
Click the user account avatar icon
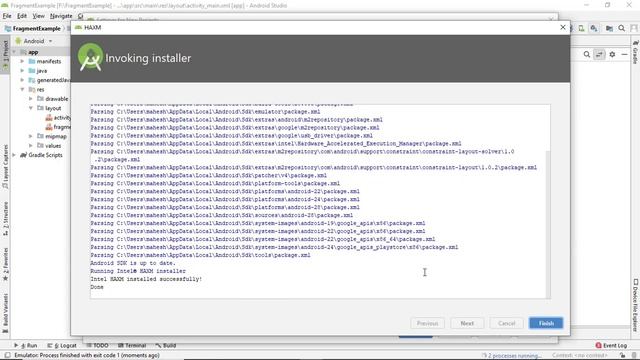pos(633,28)
